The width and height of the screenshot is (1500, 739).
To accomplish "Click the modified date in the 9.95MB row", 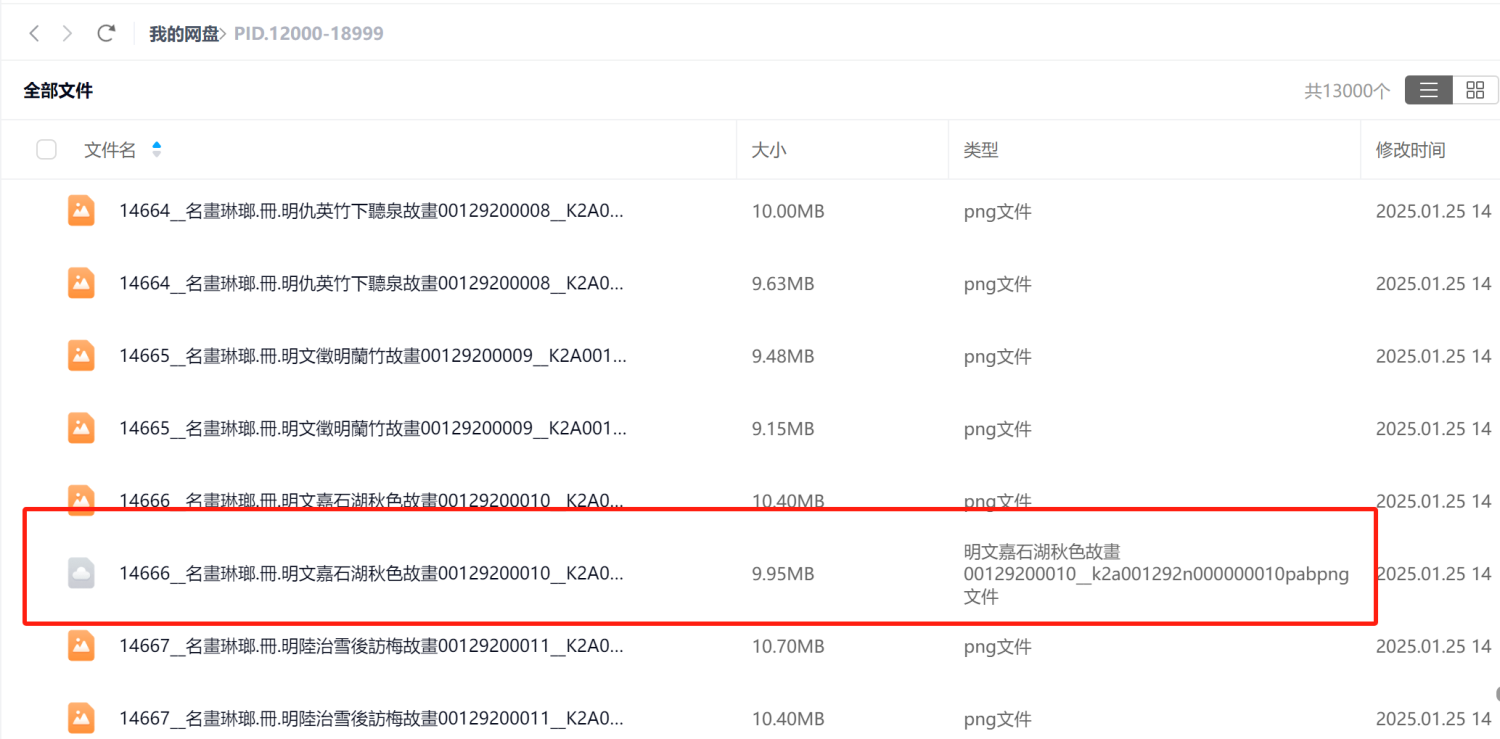I will (x=1434, y=573).
